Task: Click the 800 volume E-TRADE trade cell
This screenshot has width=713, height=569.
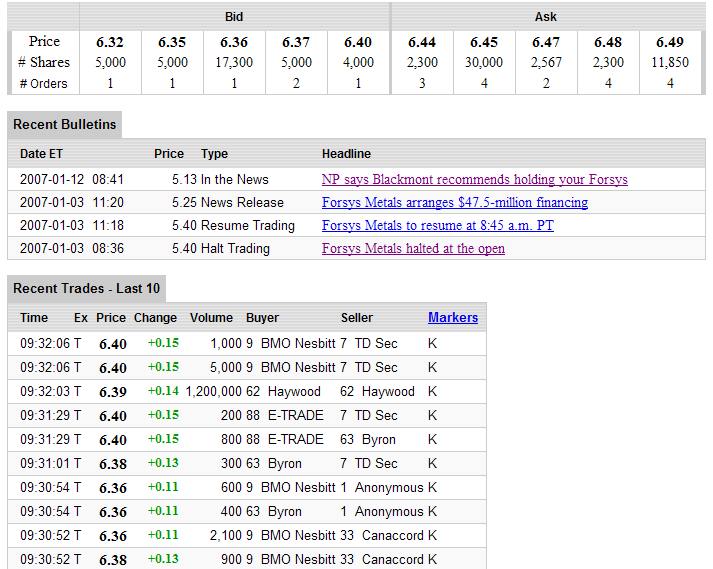Action: coord(231,439)
